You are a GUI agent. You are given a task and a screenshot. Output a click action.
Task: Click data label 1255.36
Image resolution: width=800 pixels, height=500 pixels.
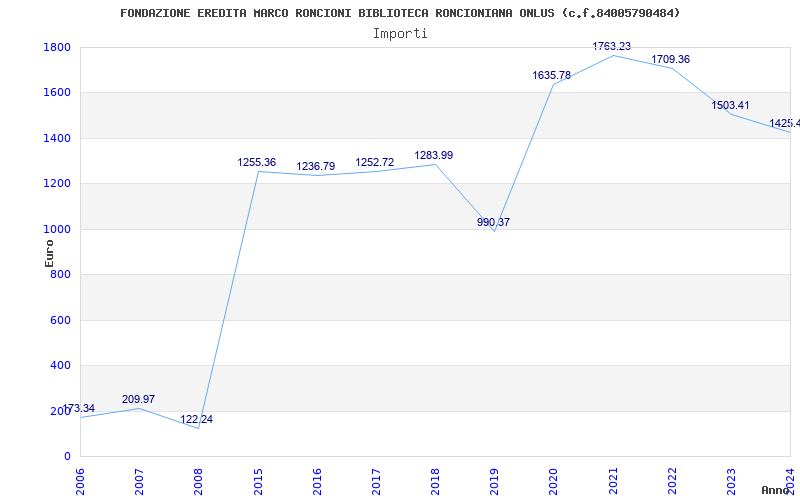tap(257, 162)
